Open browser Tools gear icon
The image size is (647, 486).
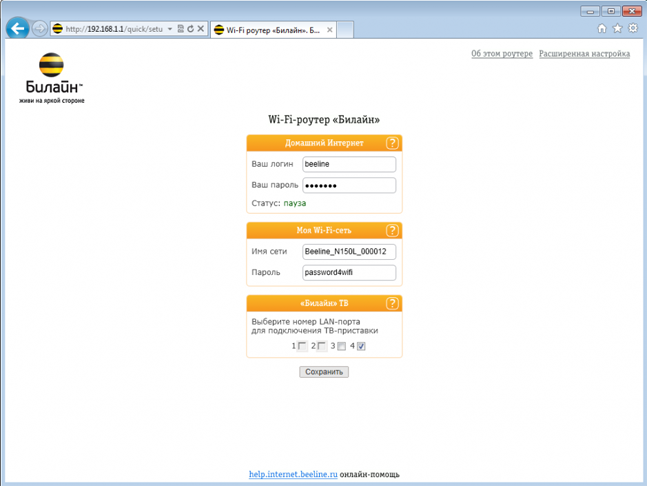tap(633, 28)
